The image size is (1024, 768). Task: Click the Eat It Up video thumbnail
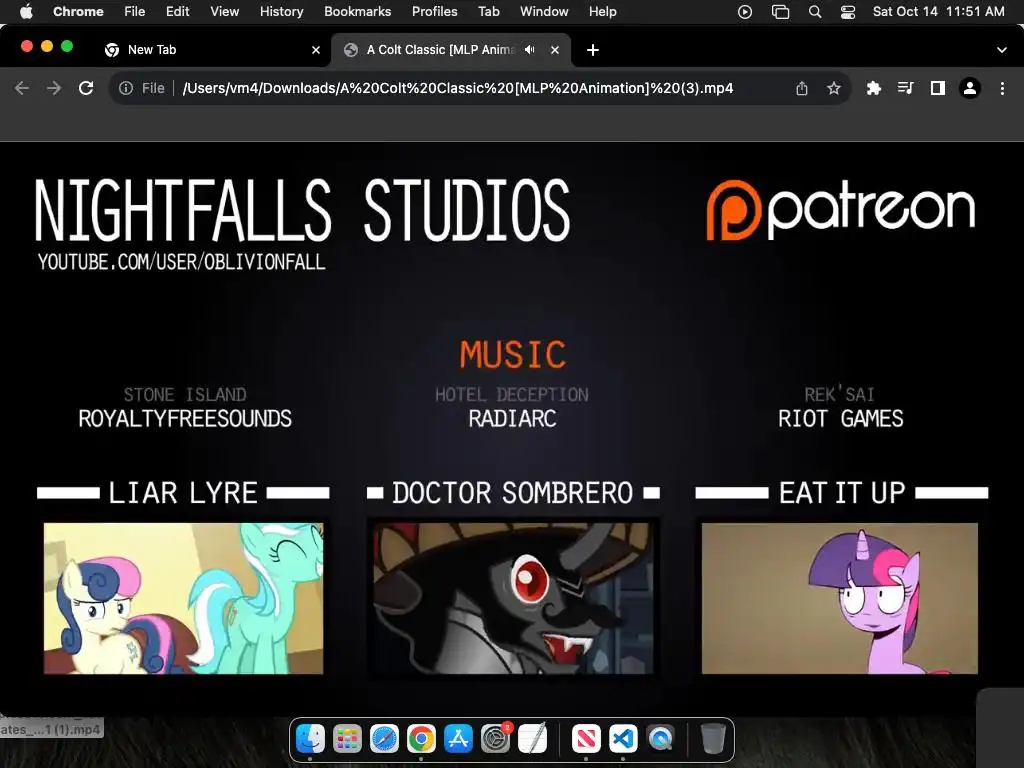(x=840, y=598)
